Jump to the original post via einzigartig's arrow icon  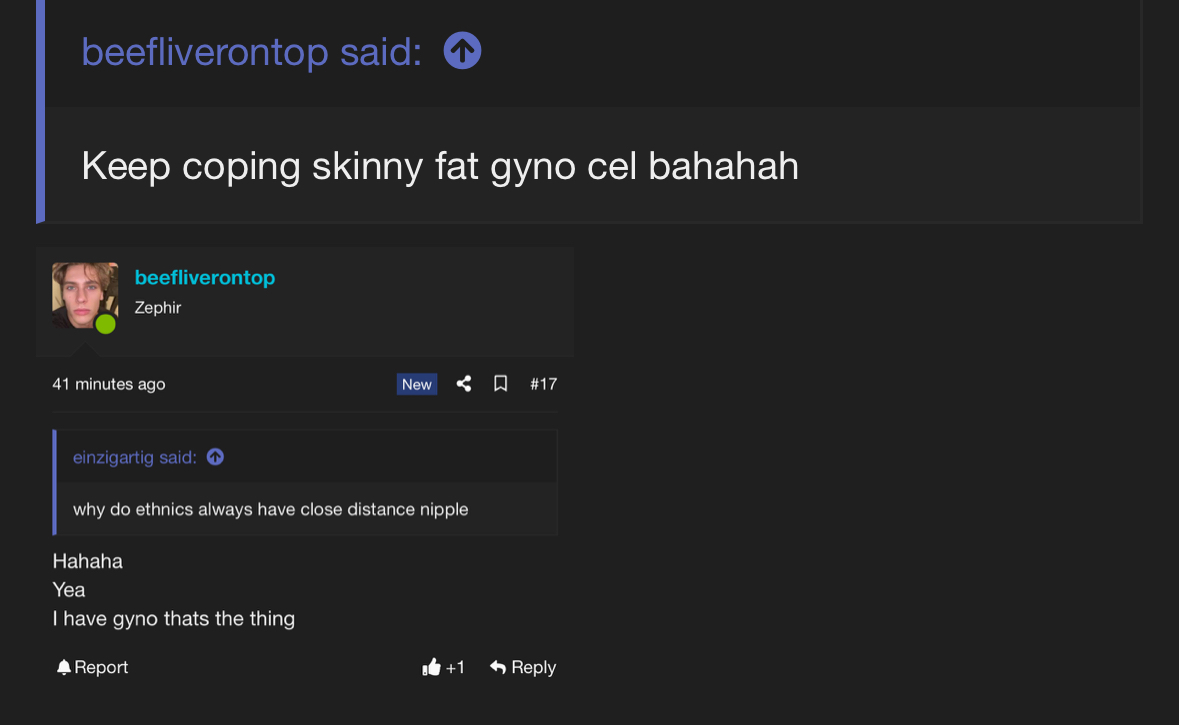click(x=215, y=457)
